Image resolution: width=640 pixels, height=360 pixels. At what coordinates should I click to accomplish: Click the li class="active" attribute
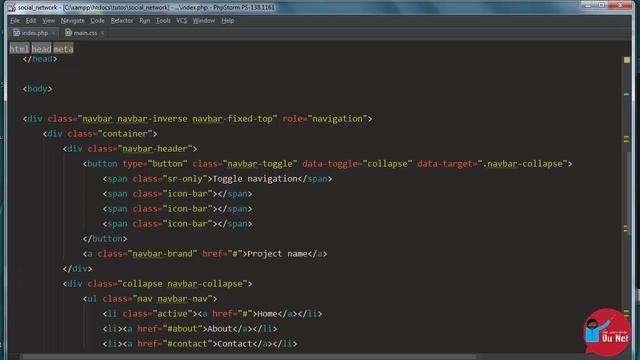(x=157, y=314)
